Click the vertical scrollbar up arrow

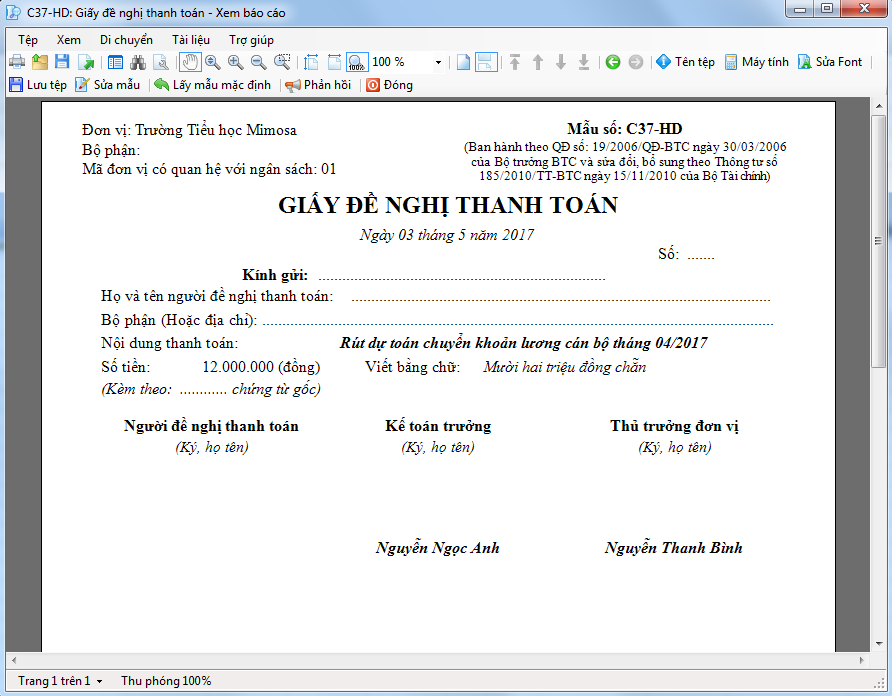click(878, 106)
